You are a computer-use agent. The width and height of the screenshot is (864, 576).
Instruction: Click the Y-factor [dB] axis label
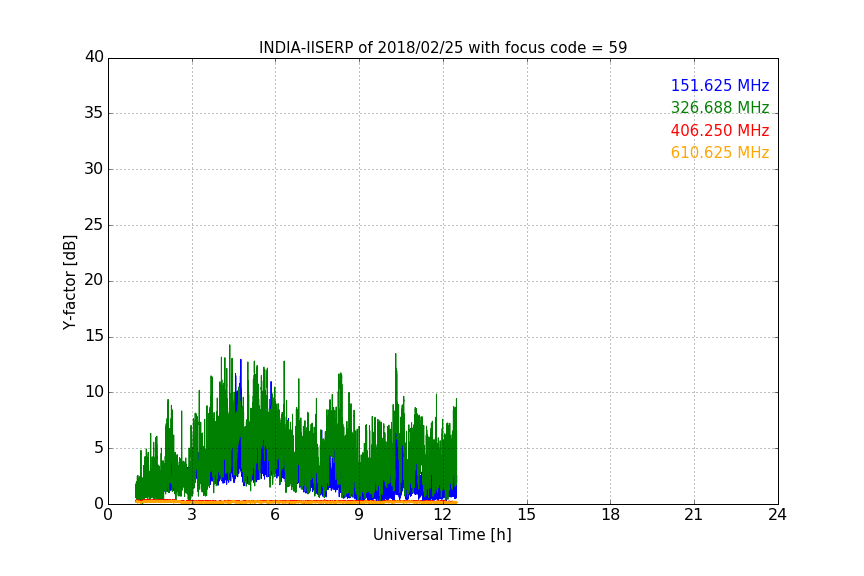(70, 282)
